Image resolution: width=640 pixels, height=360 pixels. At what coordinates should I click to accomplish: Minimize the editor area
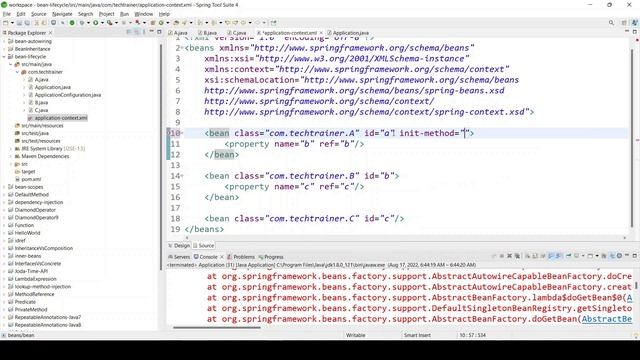coord(627,31)
